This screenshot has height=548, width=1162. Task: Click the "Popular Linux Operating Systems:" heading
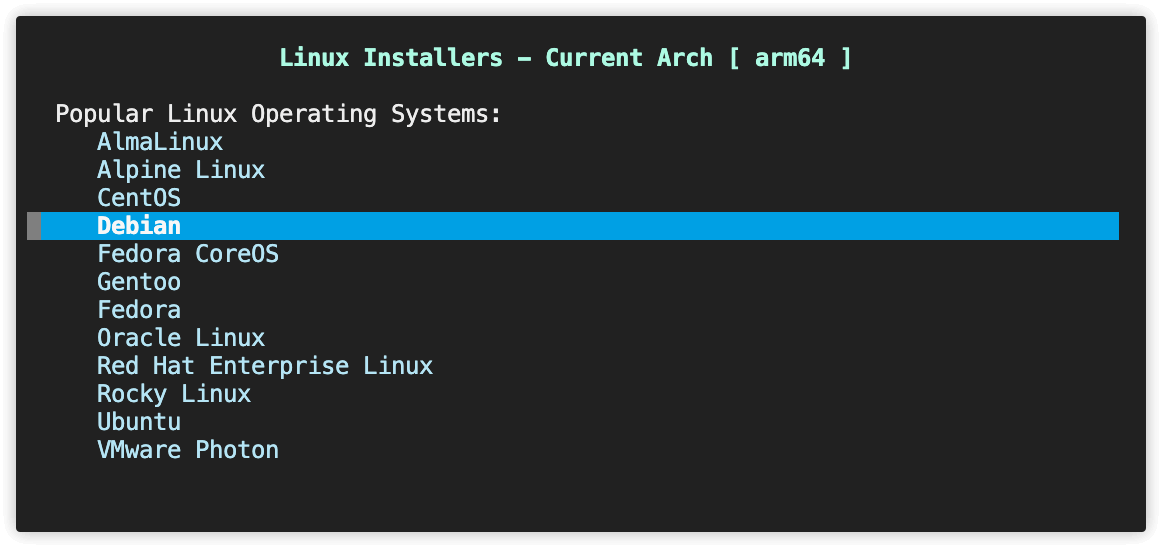tap(278, 114)
